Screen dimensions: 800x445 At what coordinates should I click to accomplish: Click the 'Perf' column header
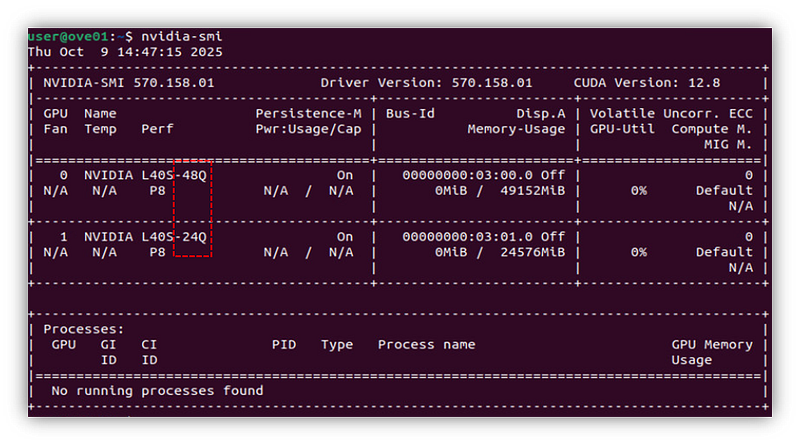click(157, 129)
